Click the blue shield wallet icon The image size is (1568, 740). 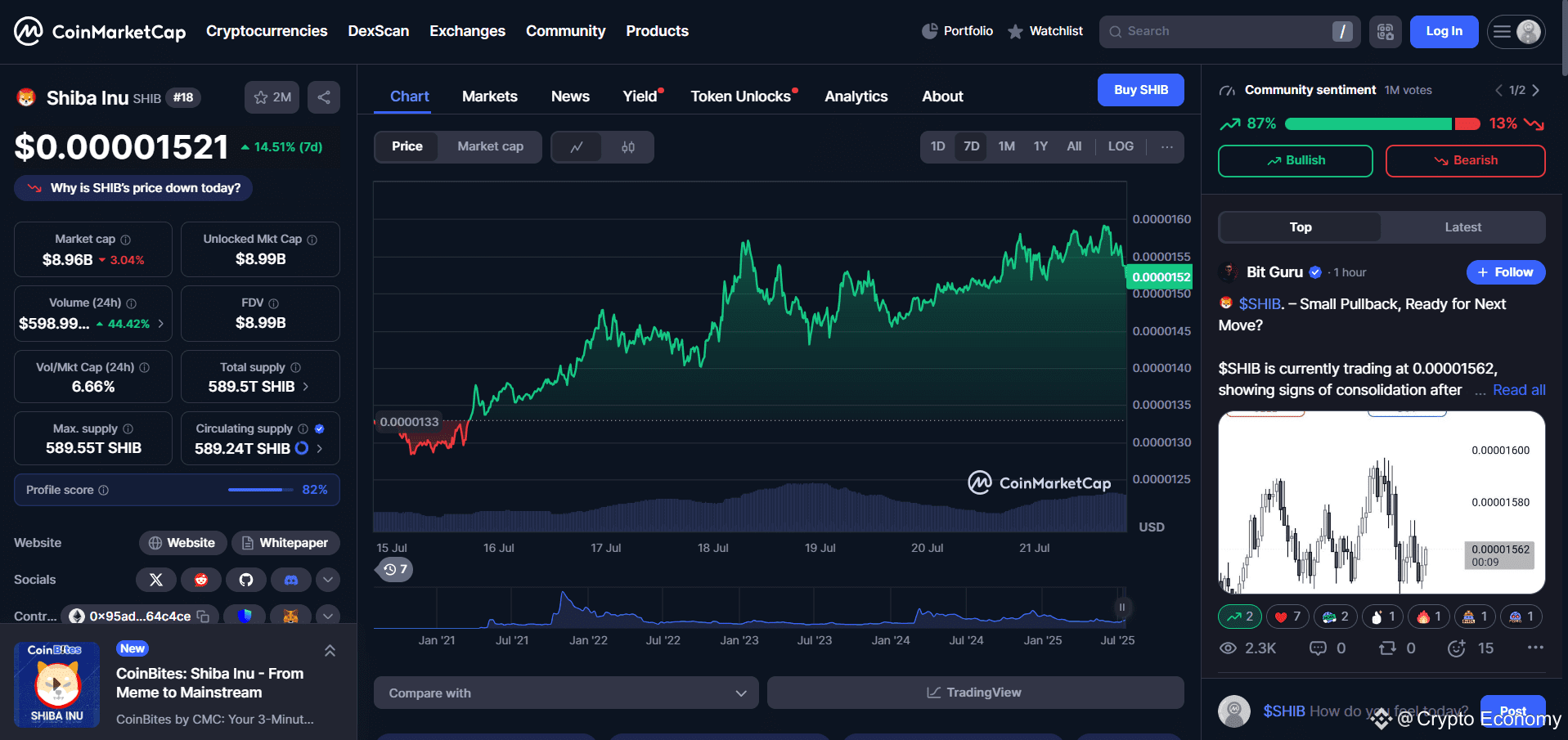tap(245, 616)
